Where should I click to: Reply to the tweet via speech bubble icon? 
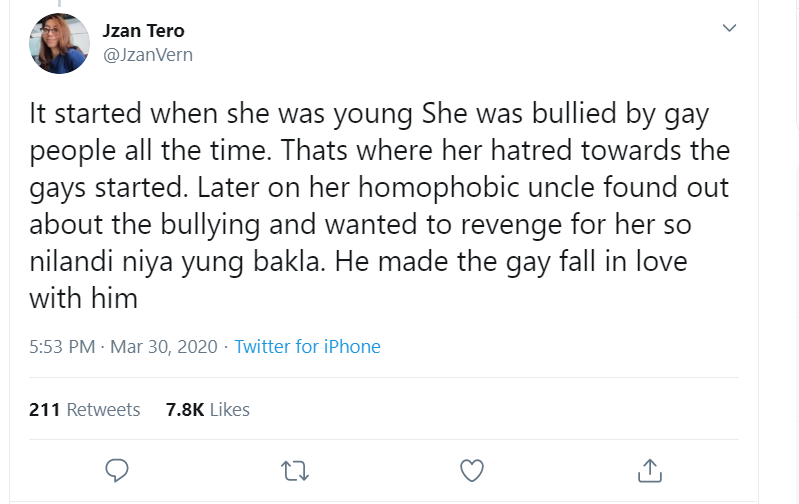(x=118, y=469)
